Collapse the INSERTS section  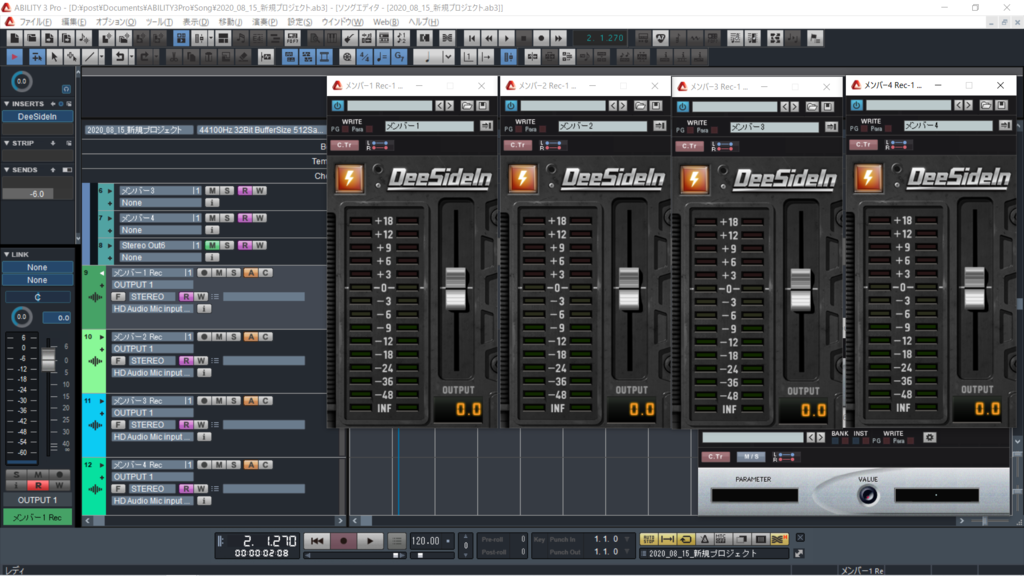[7, 104]
